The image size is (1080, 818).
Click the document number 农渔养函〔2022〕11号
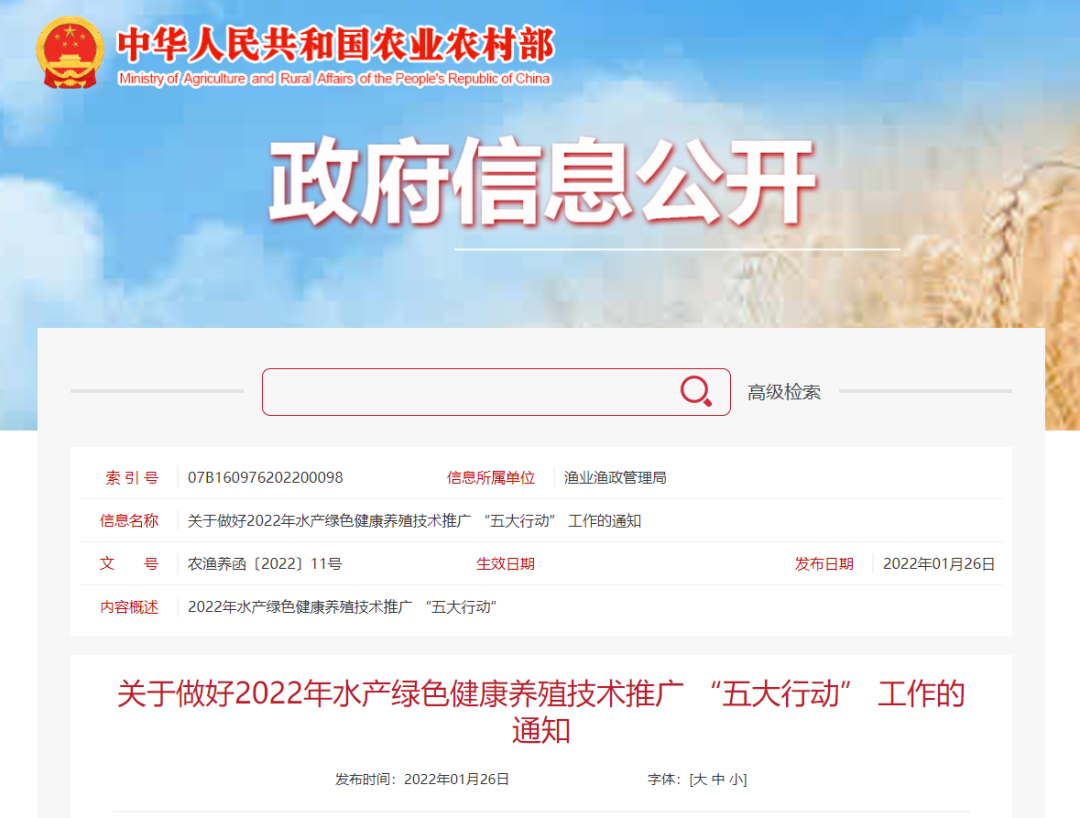pos(264,564)
